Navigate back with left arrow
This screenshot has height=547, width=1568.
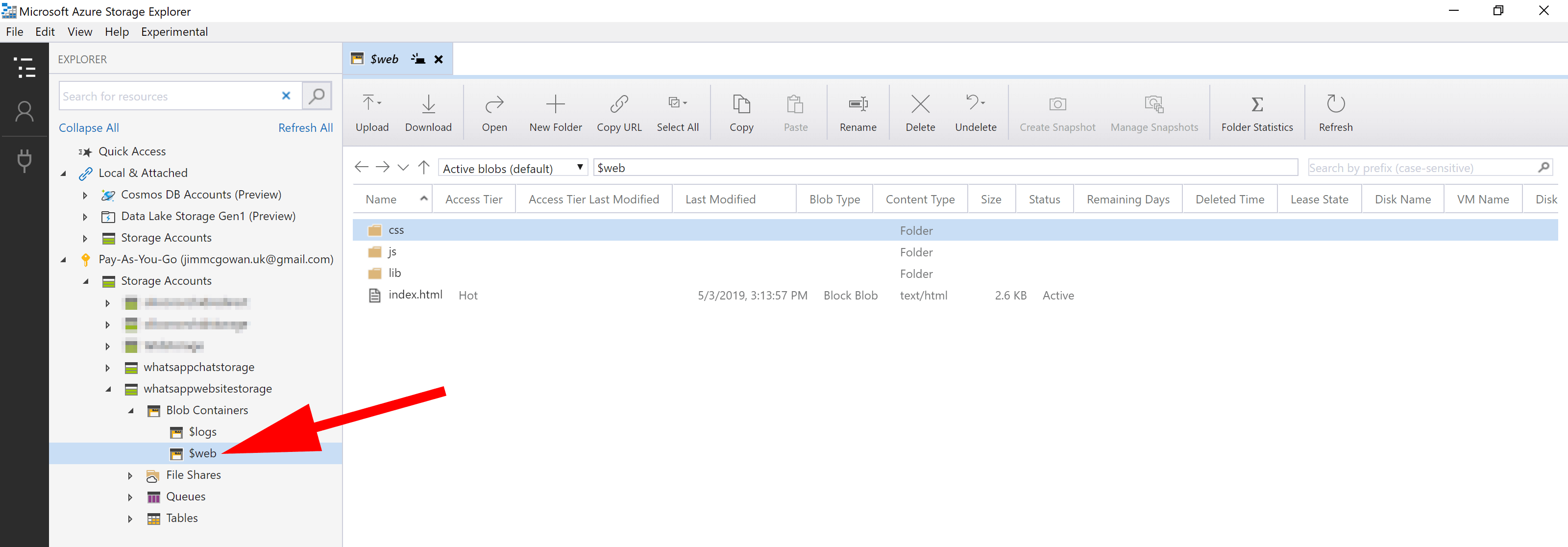[x=362, y=167]
